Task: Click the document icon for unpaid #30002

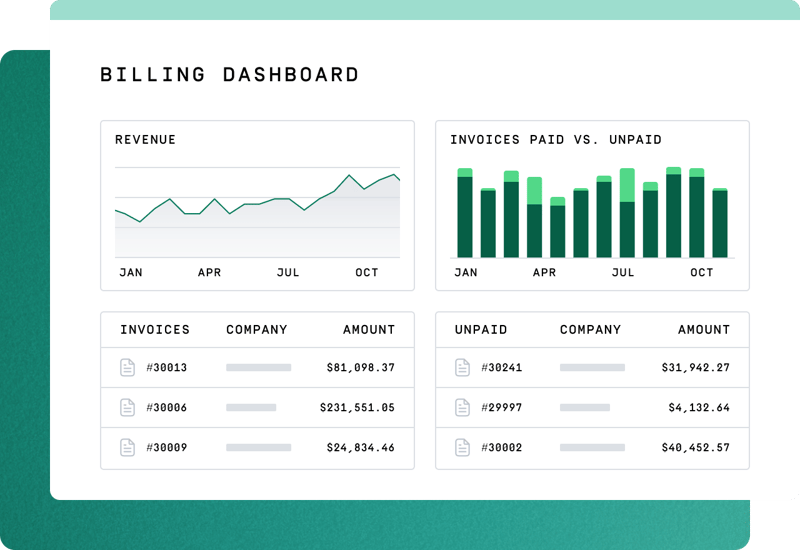Action: (462, 447)
